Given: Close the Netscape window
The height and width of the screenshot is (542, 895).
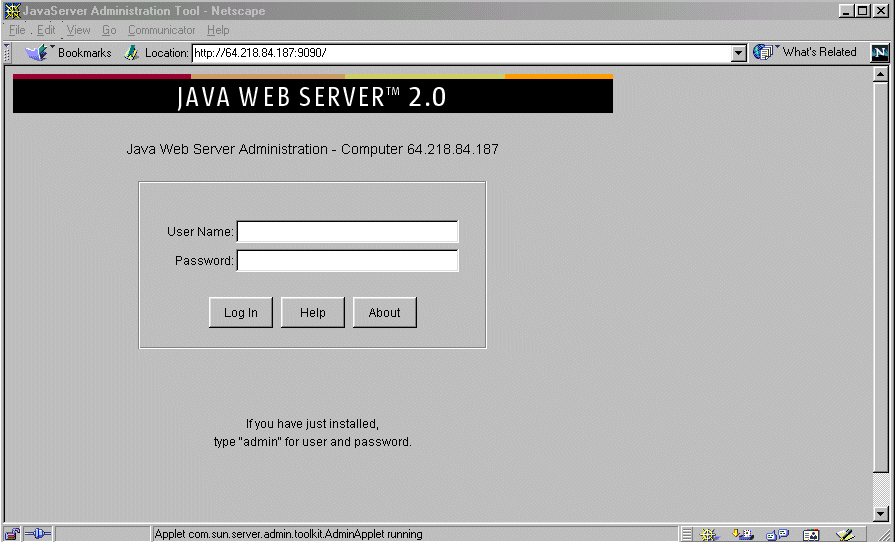Looking at the screenshot, I should click(881, 10).
